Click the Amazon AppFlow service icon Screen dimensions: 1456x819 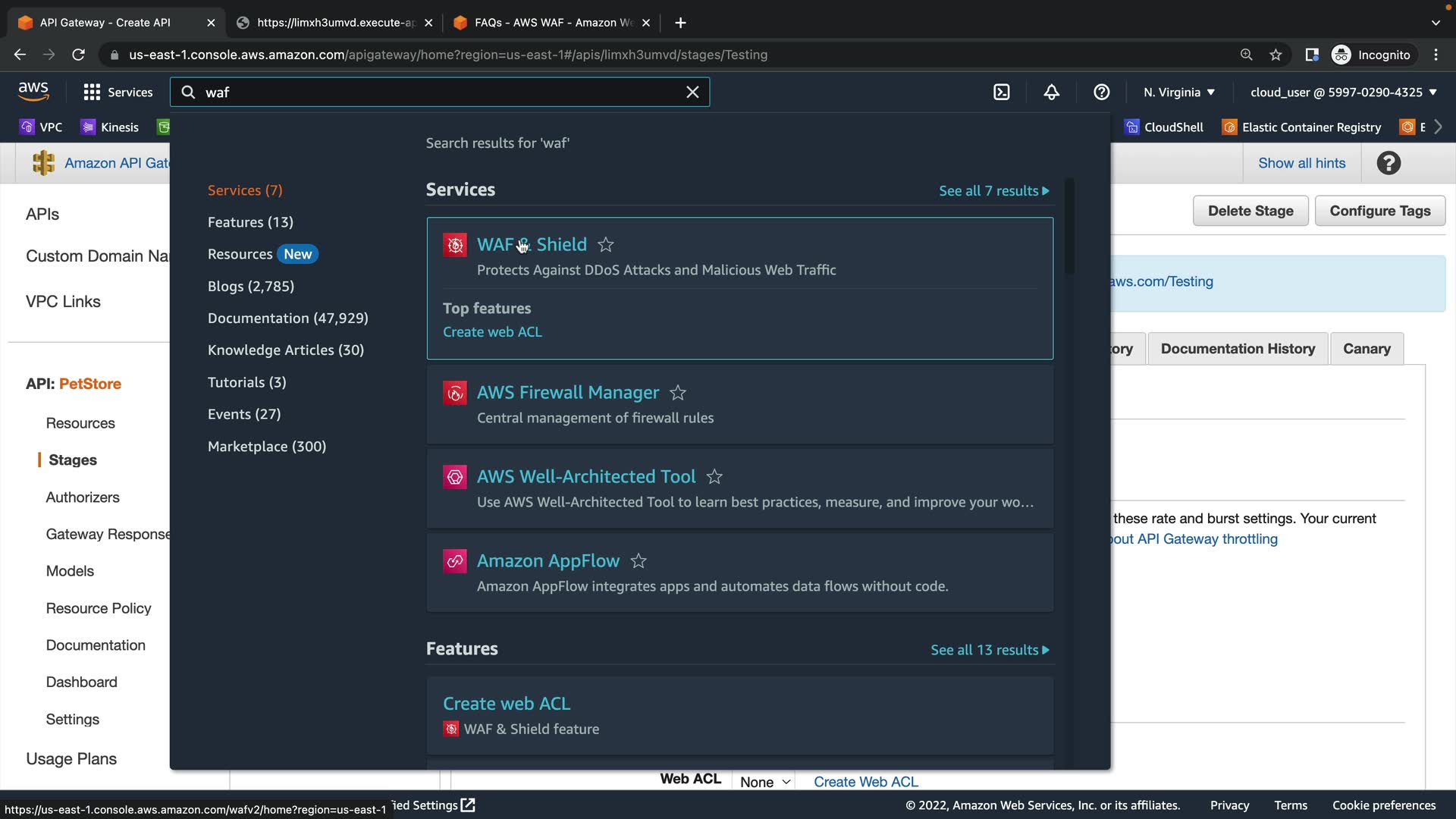pos(455,561)
